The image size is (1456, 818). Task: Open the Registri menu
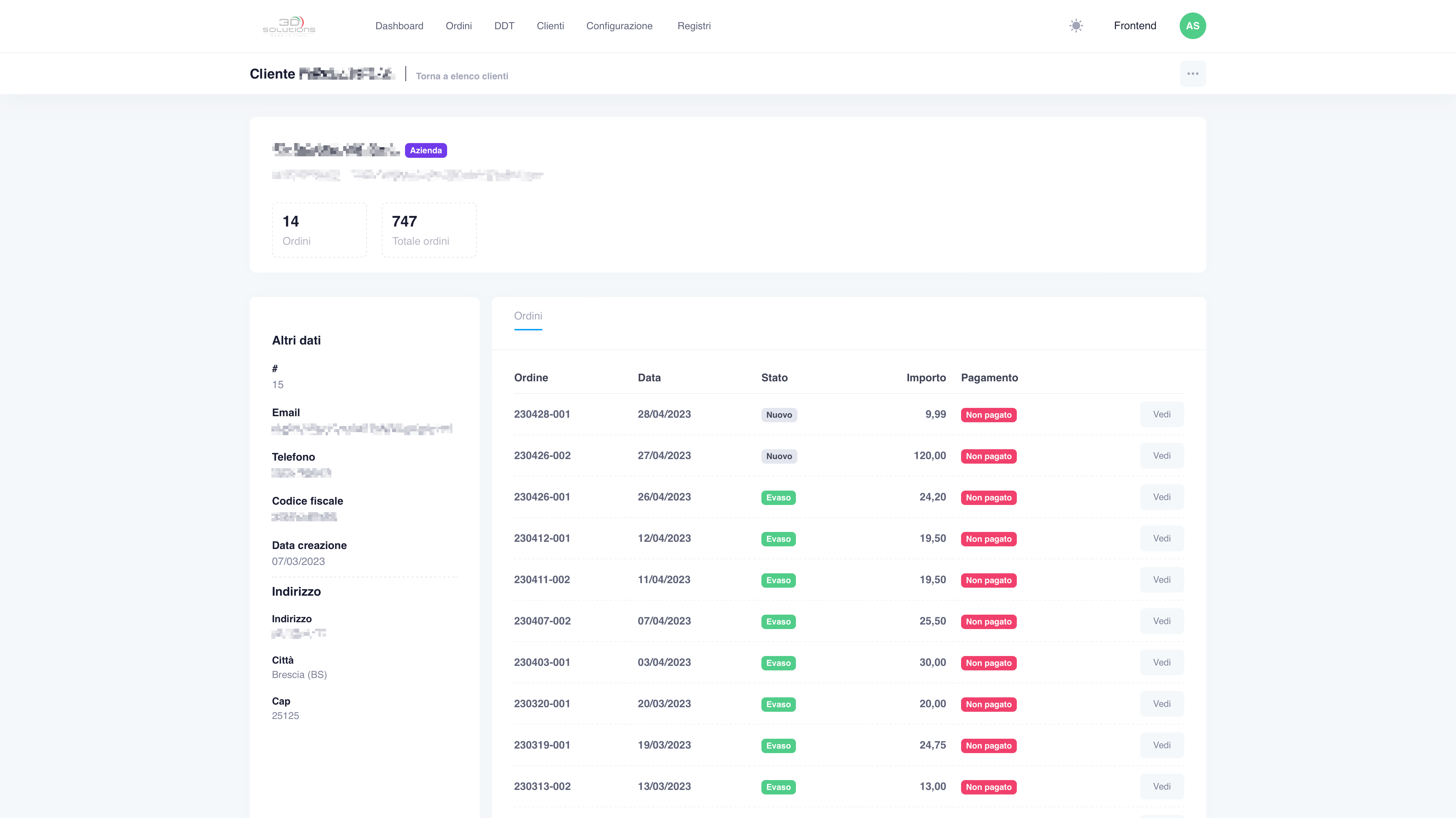[x=694, y=26]
